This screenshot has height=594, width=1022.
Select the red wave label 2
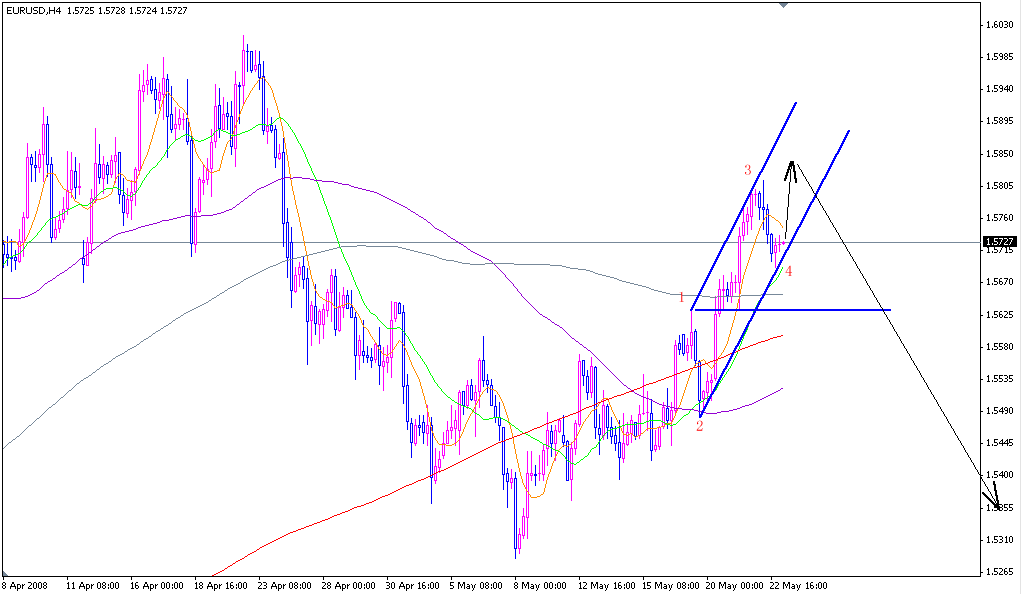(699, 427)
